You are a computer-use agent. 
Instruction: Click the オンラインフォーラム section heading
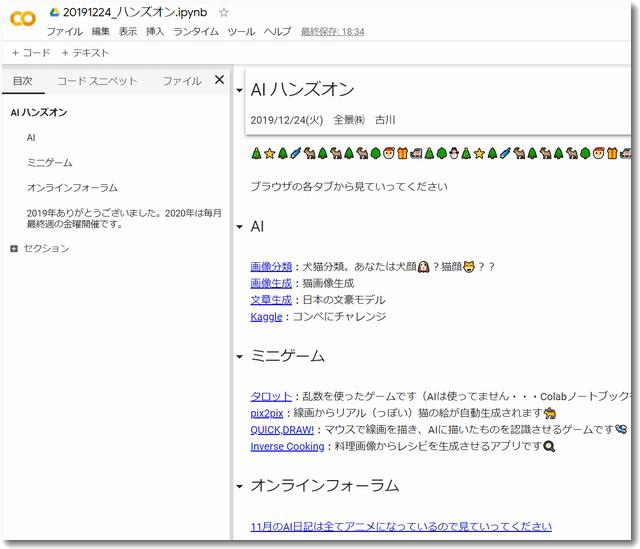pyautogui.click(x=325, y=486)
